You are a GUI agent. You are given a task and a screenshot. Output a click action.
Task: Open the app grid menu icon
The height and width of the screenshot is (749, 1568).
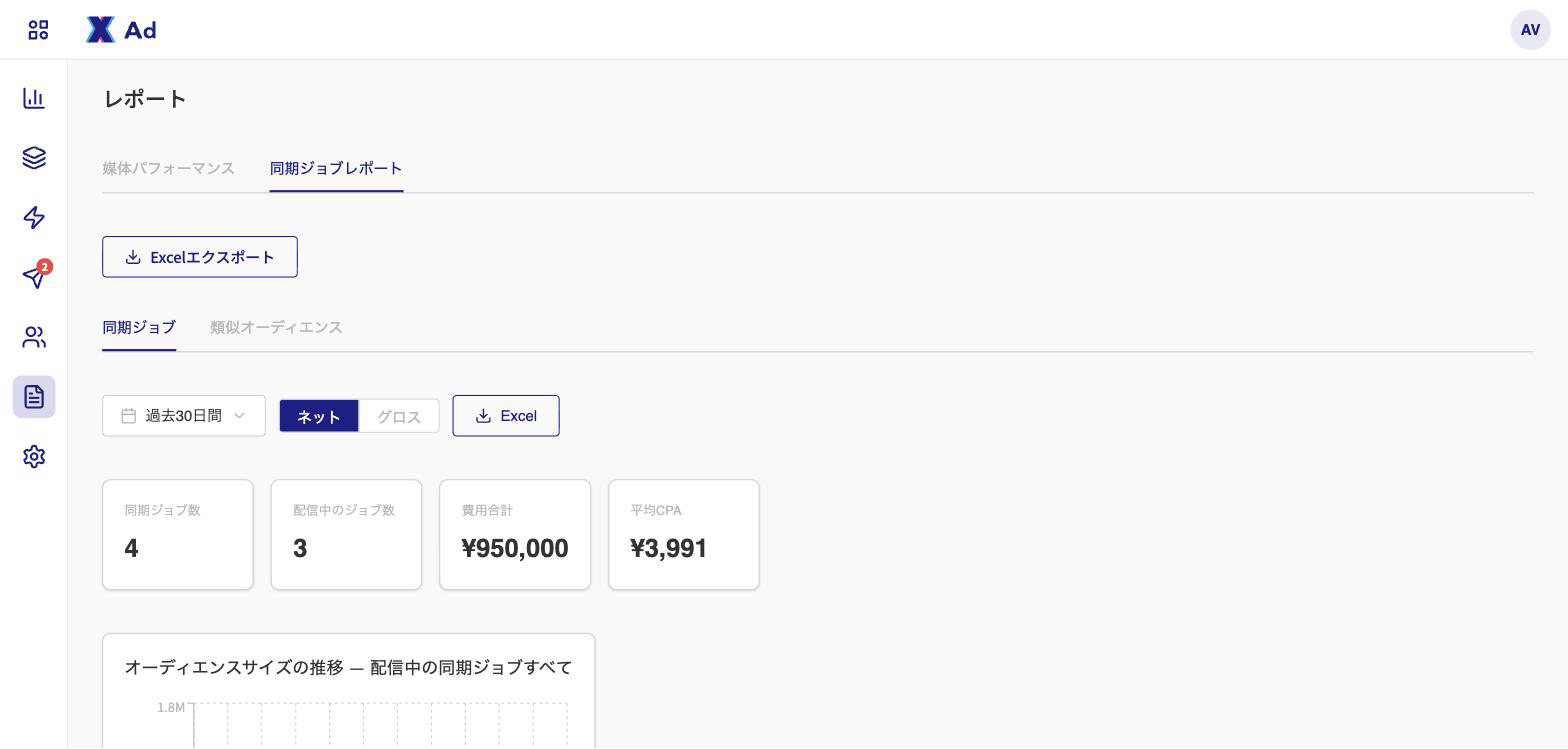[x=38, y=30]
